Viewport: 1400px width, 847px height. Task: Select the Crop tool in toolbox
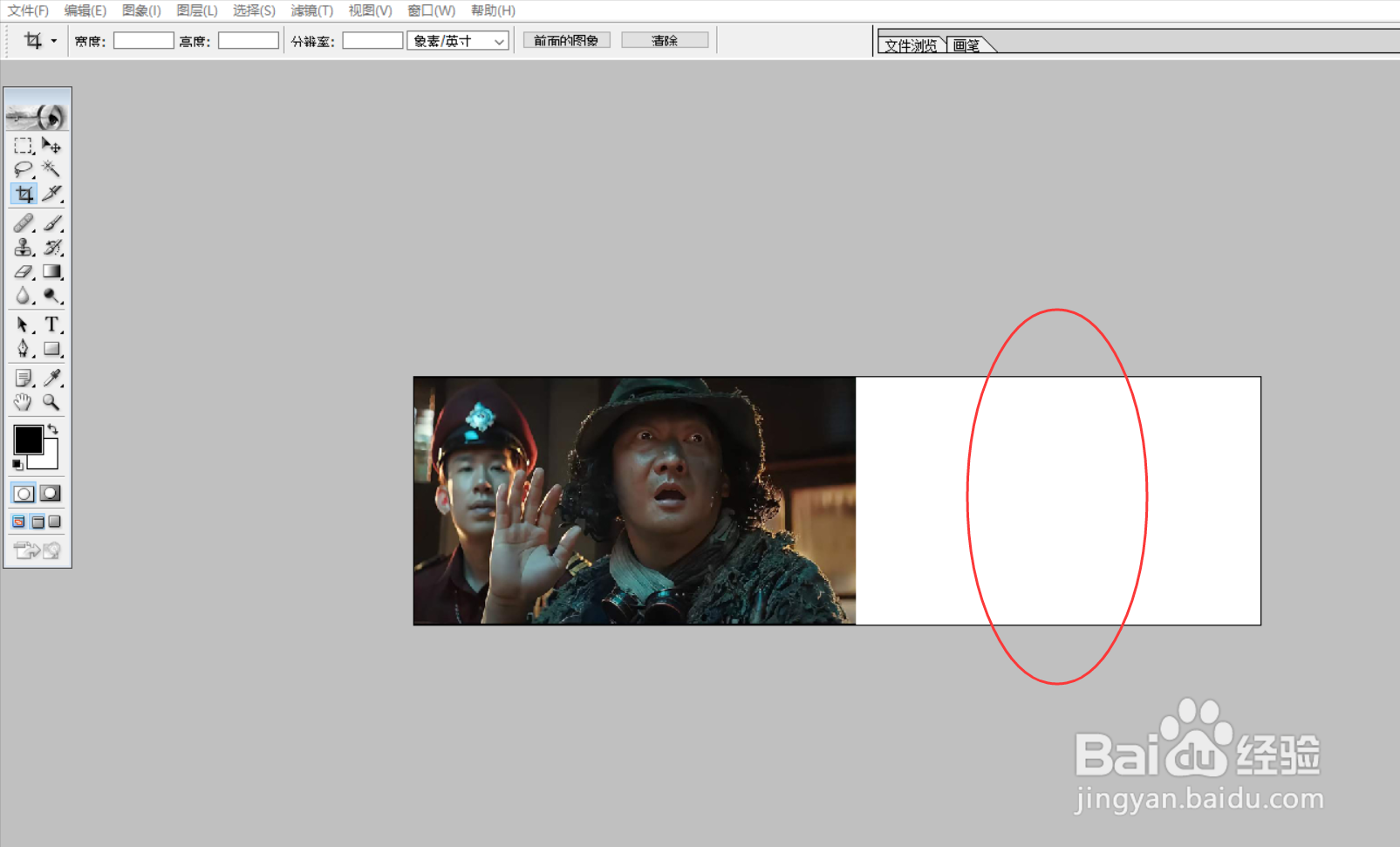pyautogui.click(x=24, y=194)
